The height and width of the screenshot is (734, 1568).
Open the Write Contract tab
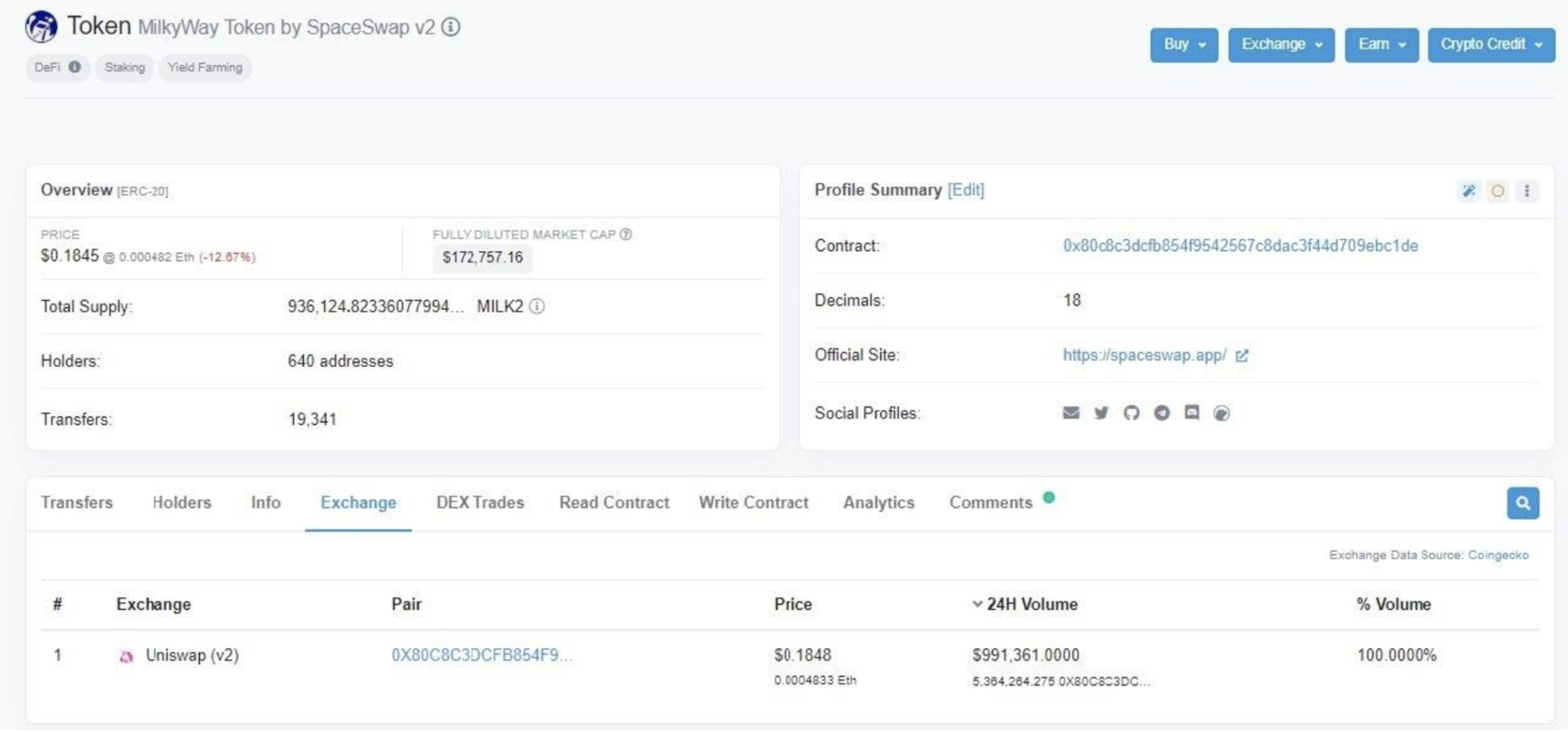(x=754, y=502)
